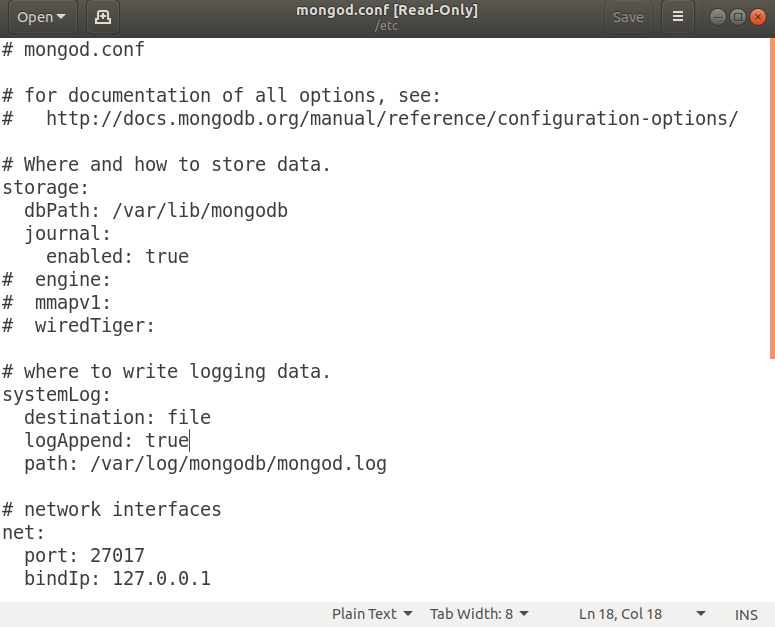Open the hamburger menu
Screen dimensions: 775x627
[677, 17]
